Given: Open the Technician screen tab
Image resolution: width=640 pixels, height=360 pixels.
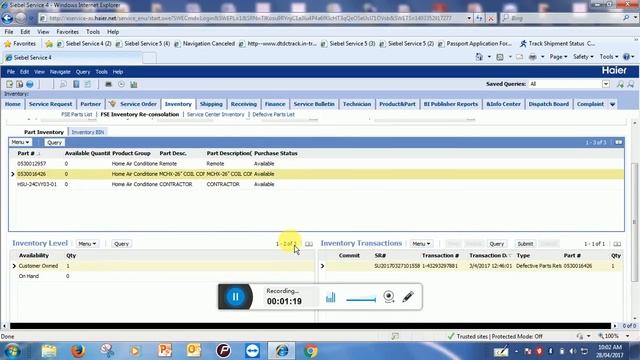Looking at the screenshot, I should pos(357,104).
